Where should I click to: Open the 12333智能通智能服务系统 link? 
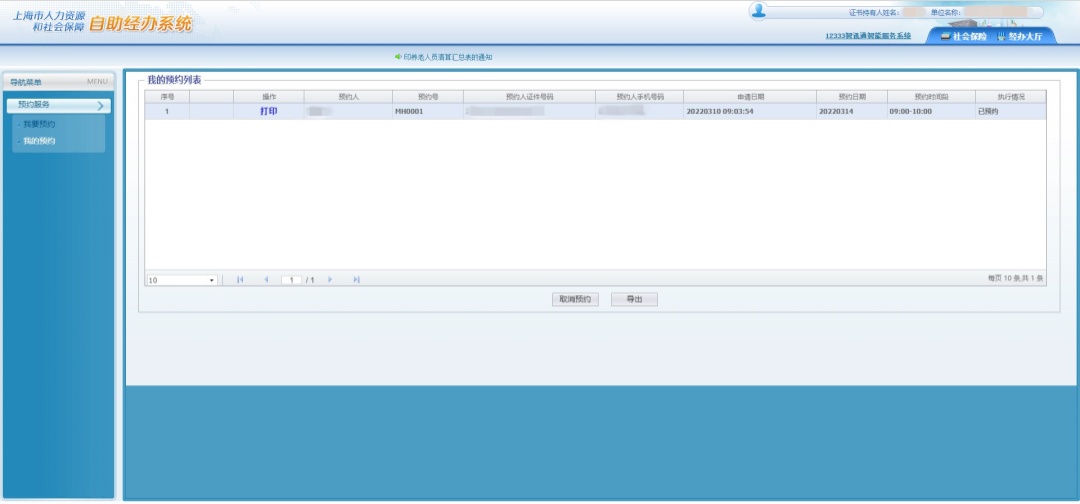pos(867,36)
